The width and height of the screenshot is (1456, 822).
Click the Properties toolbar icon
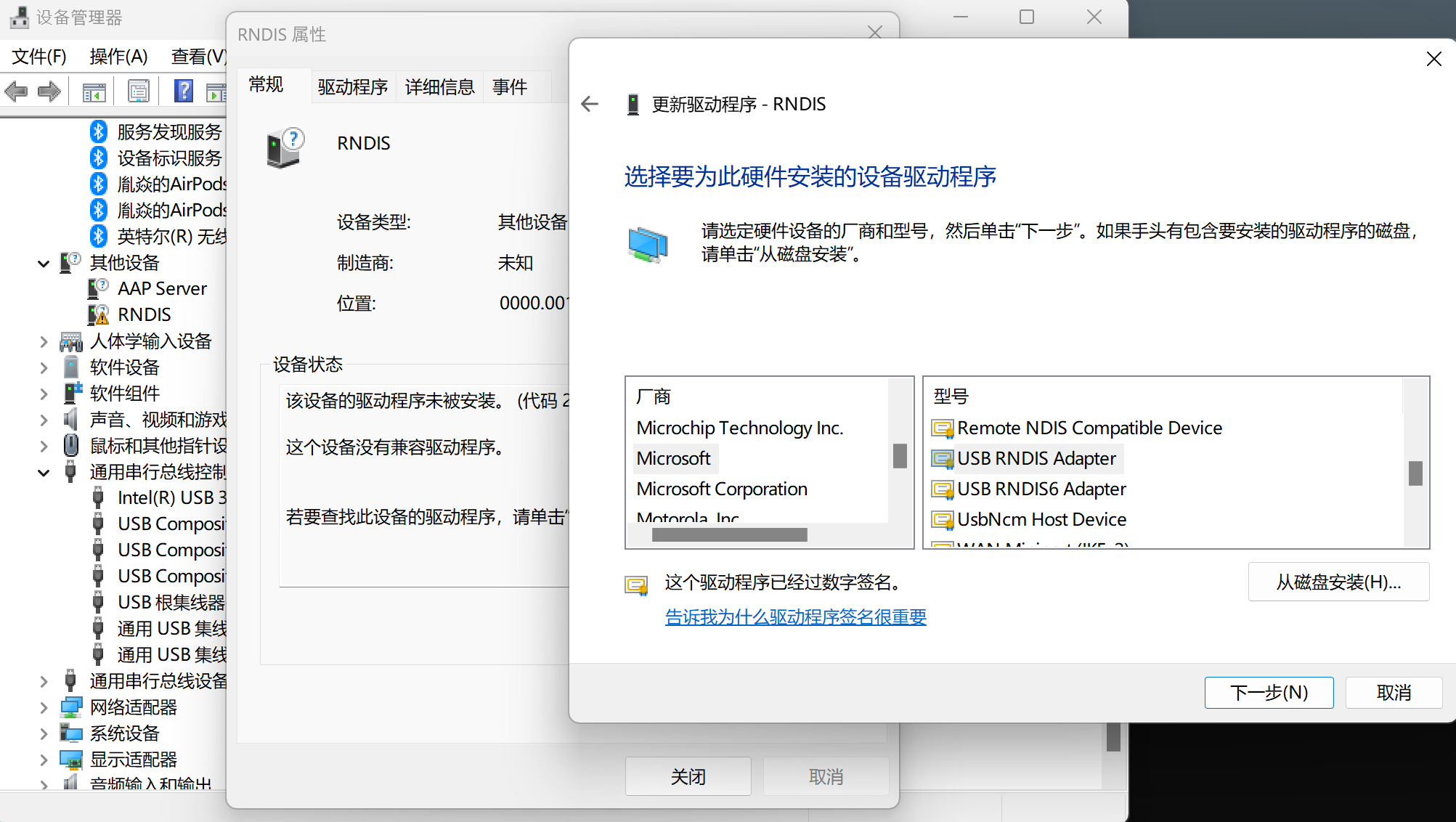[138, 91]
